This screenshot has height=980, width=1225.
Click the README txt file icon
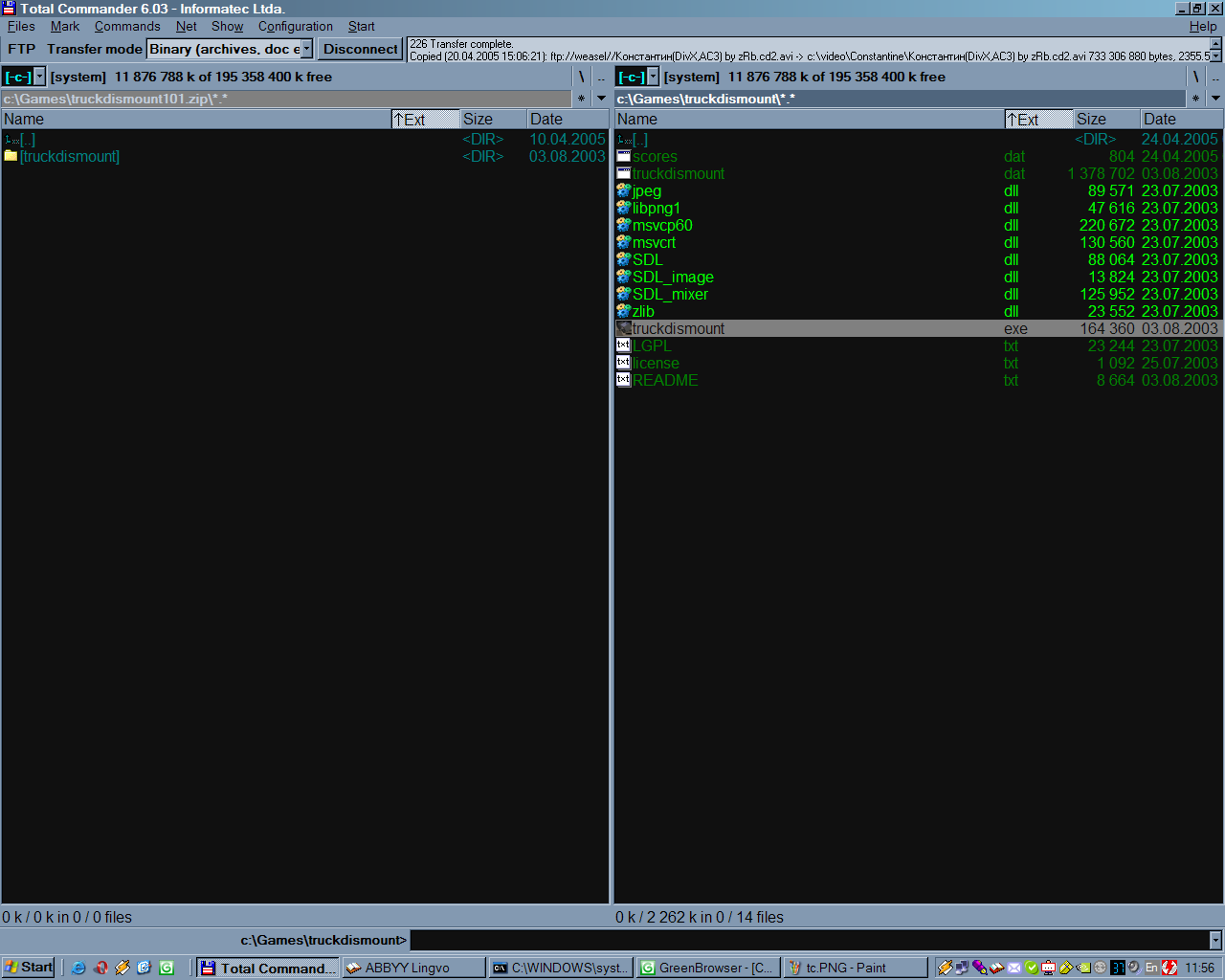coord(623,380)
